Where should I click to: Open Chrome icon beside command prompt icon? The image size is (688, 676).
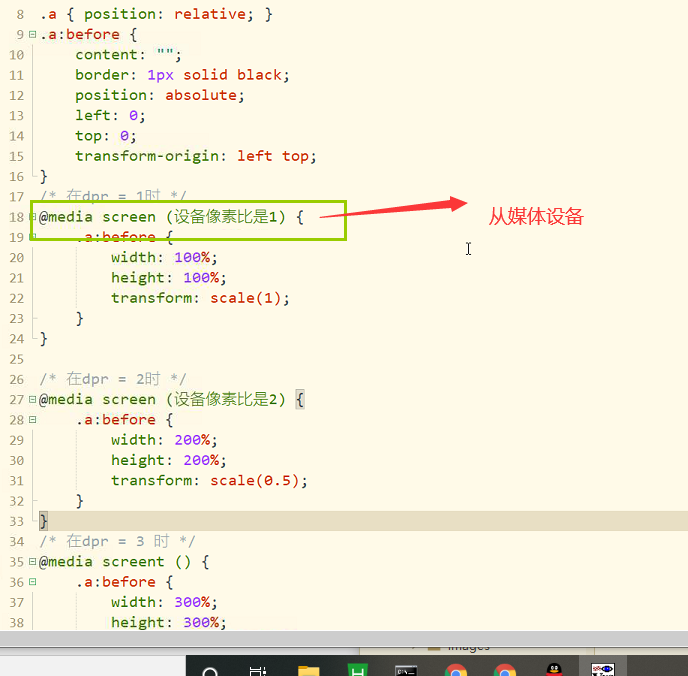coord(456,670)
